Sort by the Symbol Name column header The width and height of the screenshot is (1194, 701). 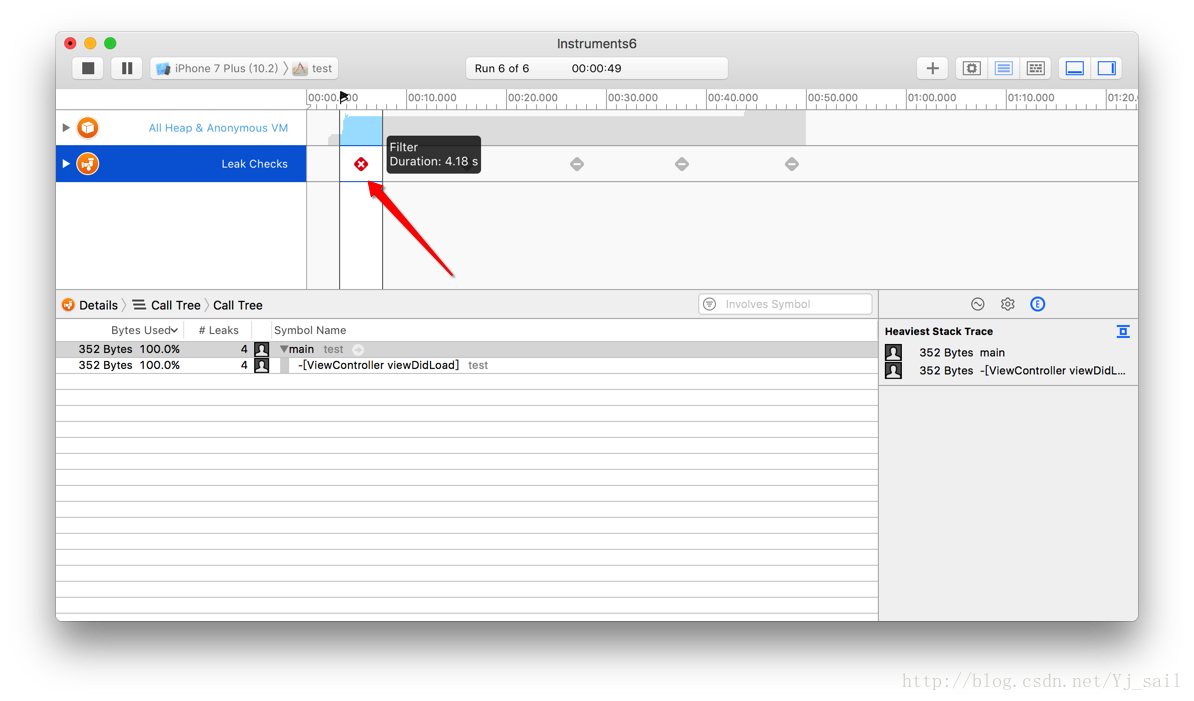(310, 330)
